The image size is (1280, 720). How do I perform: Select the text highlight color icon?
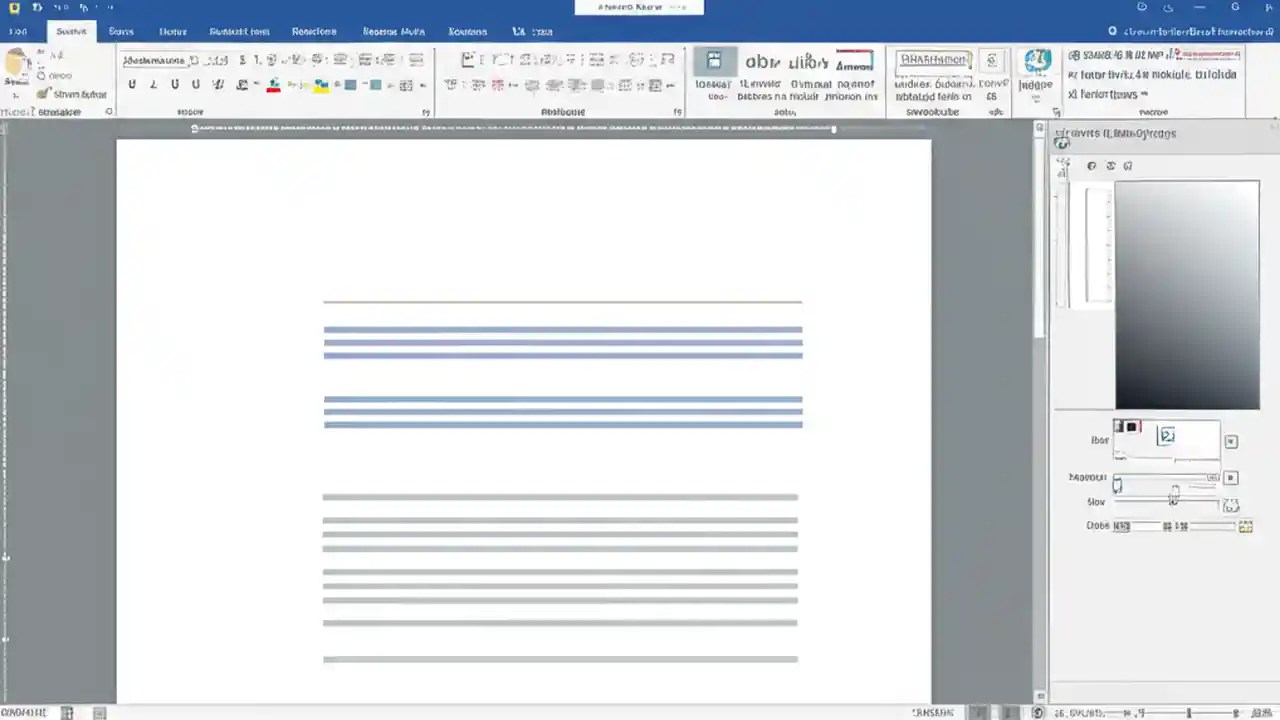click(320, 84)
